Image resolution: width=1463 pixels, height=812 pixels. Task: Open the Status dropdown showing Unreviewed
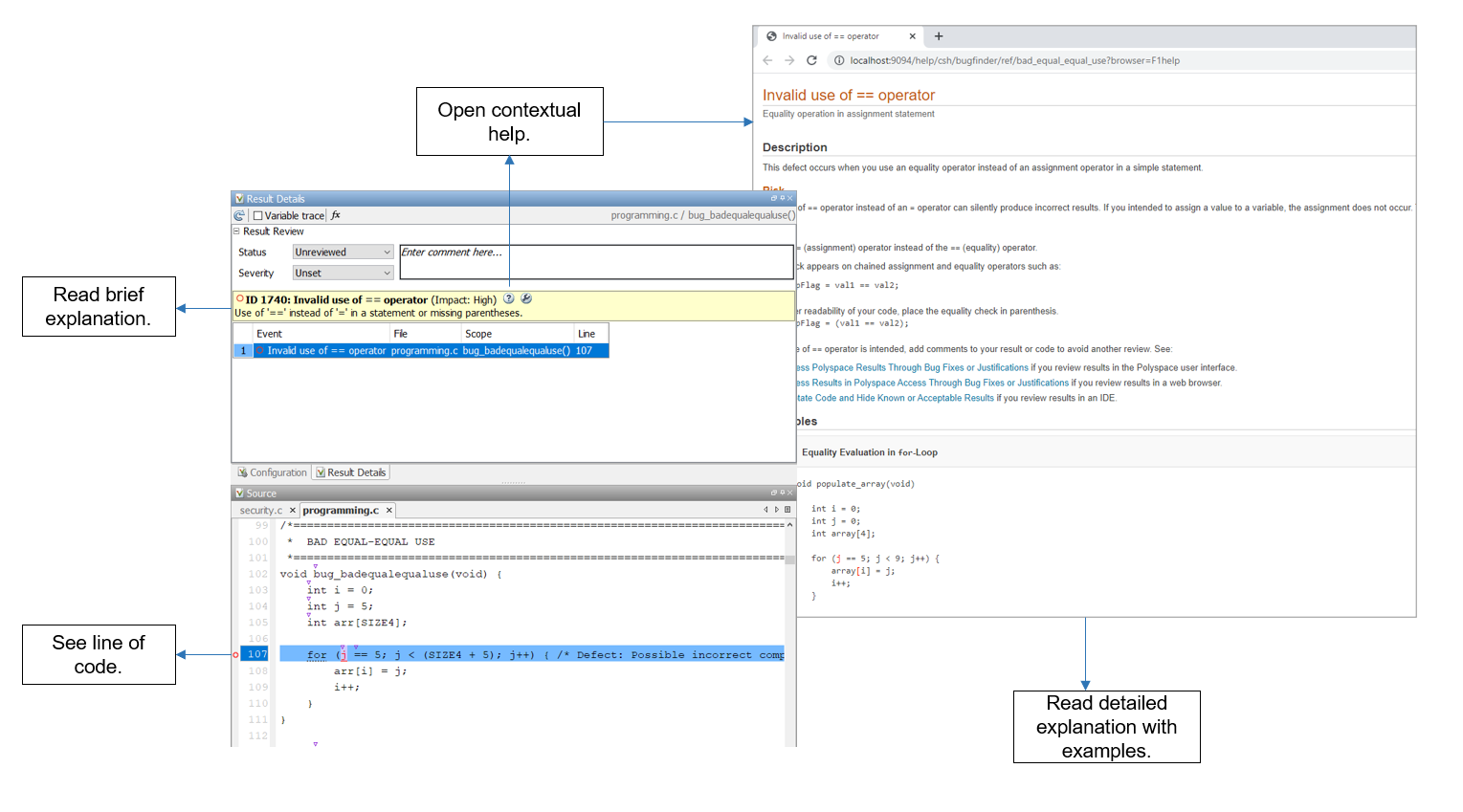(343, 252)
